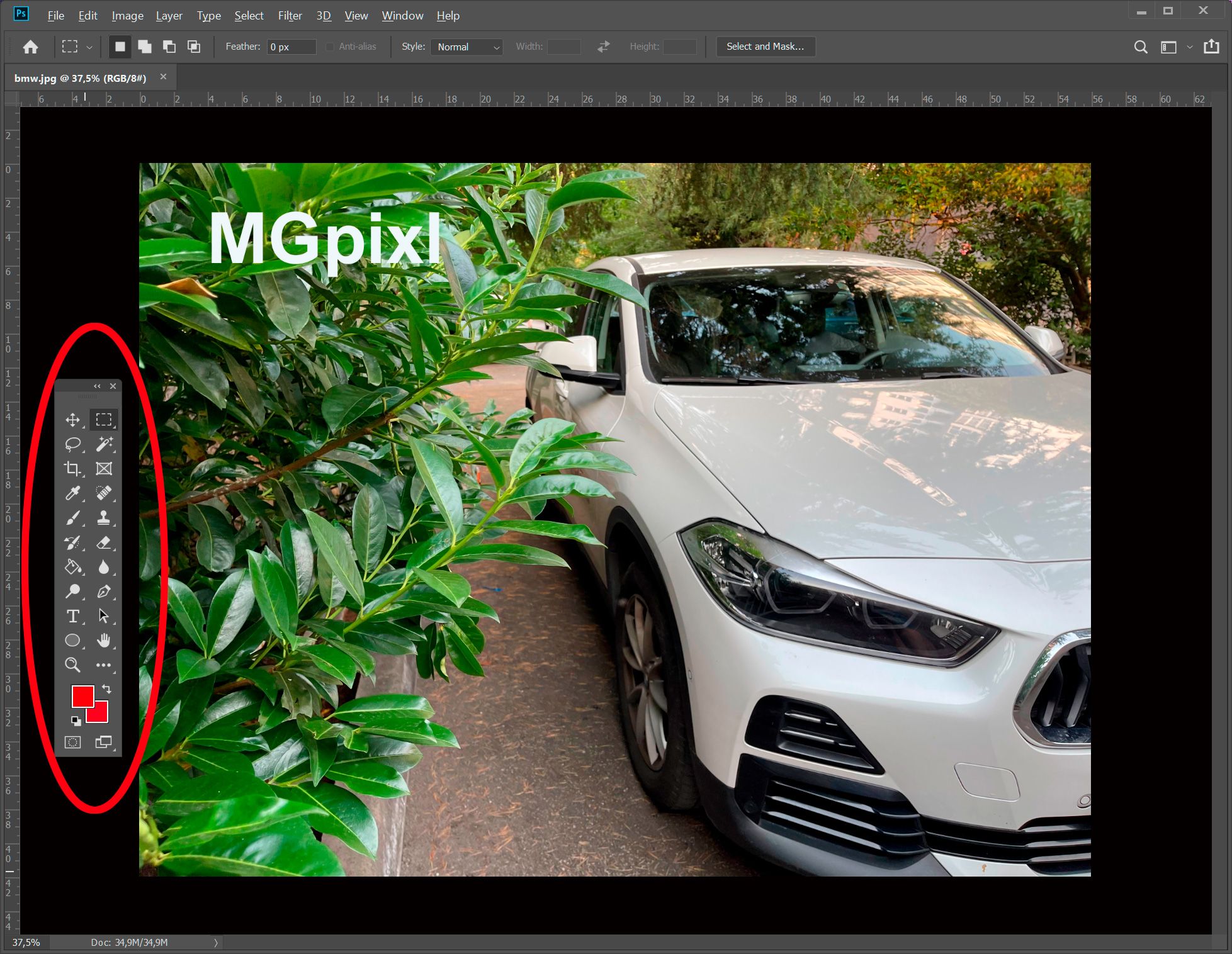1232x954 pixels.
Task: Select the Crop tool
Action: click(x=73, y=467)
